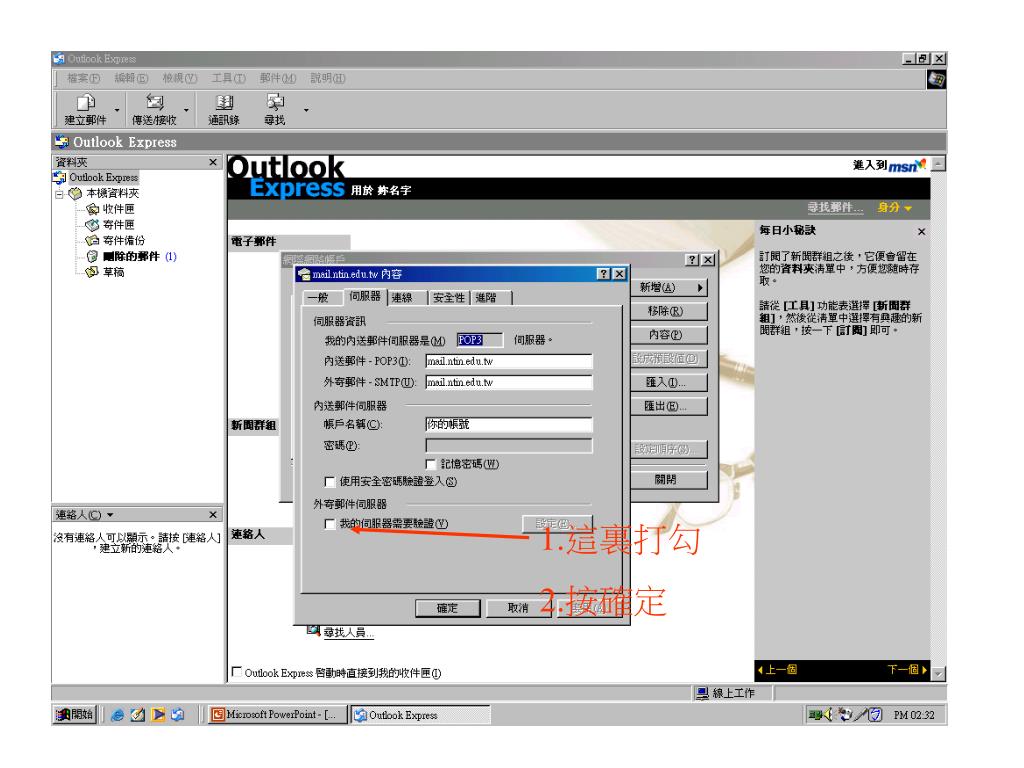Click the Windows logo throbber icon
The height and width of the screenshot is (768, 1024).
point(936,80)
